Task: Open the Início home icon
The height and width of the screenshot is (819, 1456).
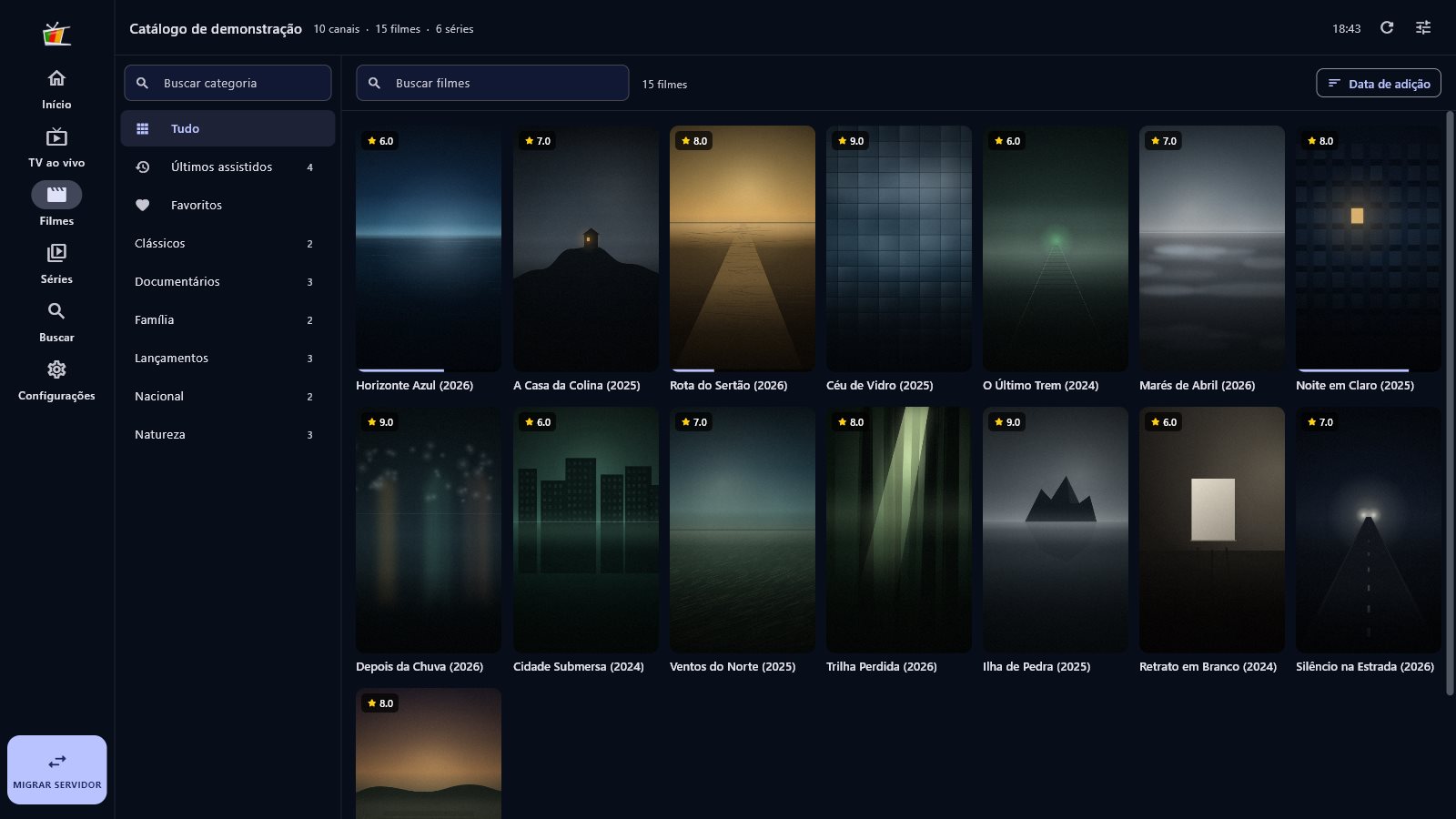Action: click(x=56, y=78)
